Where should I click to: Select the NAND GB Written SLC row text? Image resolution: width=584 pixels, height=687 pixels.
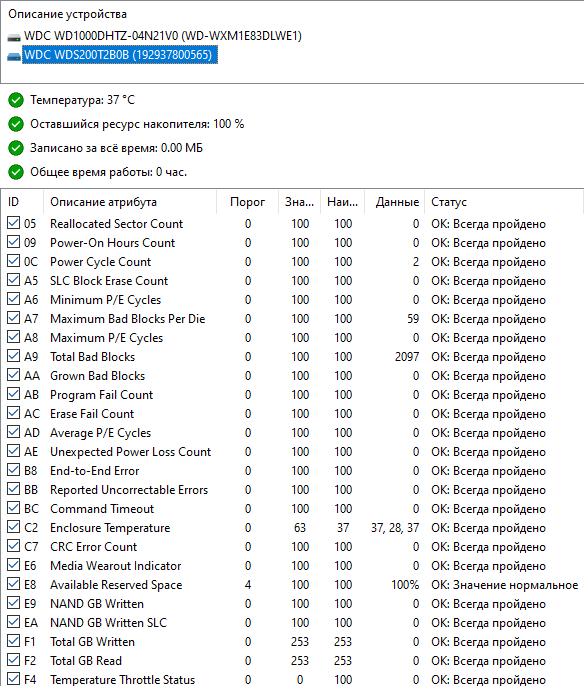(x=108, y=623)
